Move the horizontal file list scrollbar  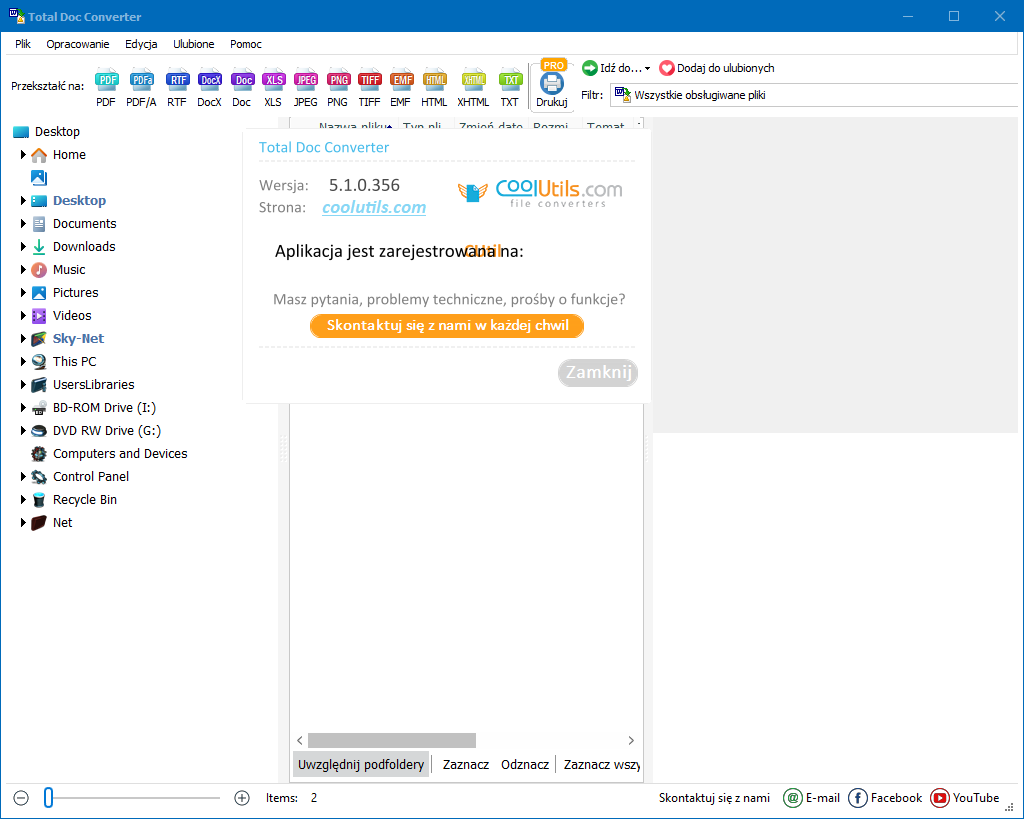392,740
